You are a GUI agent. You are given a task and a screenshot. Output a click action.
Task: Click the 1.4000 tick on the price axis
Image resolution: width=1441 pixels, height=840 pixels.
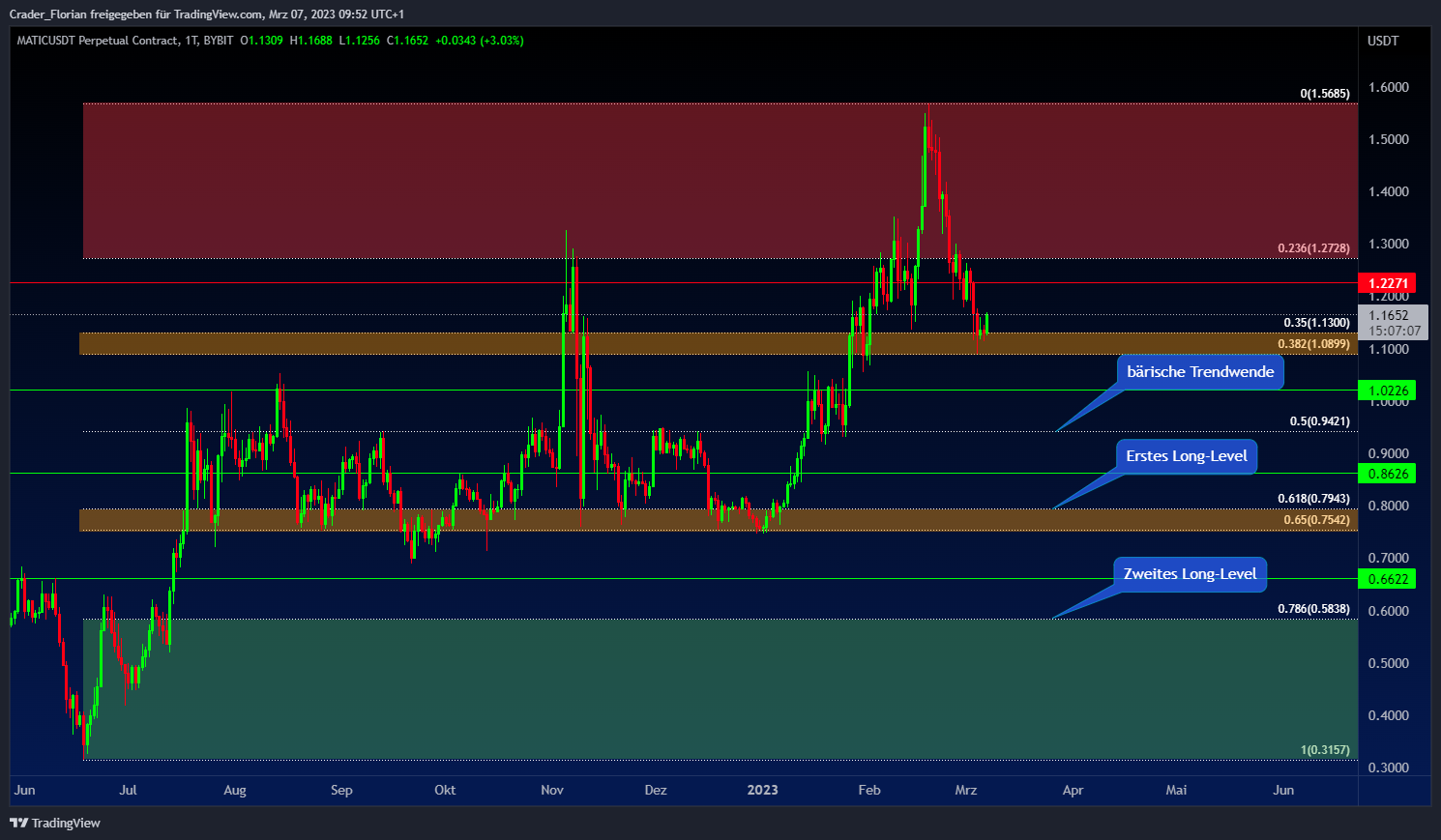pyautogui.click(x=1389, y=191)
